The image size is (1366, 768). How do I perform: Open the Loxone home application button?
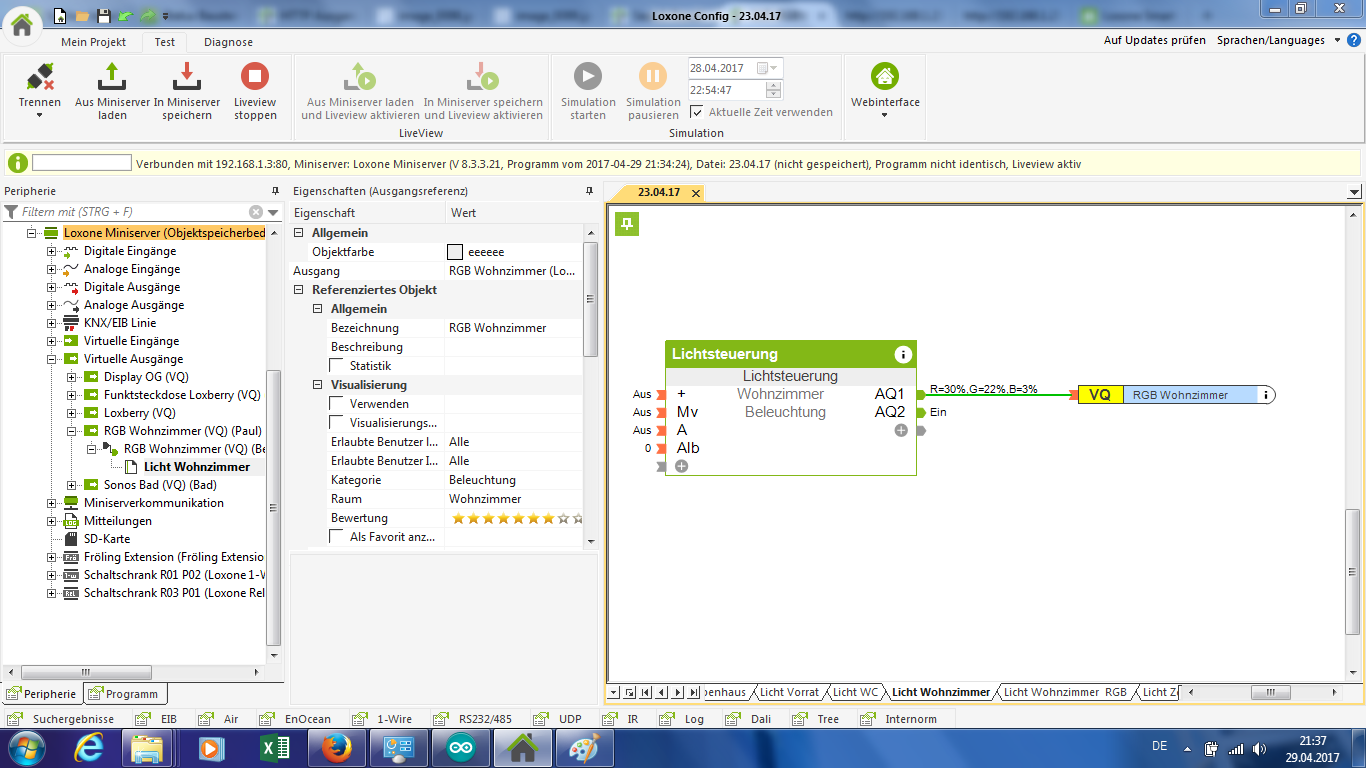click(22, 24)
